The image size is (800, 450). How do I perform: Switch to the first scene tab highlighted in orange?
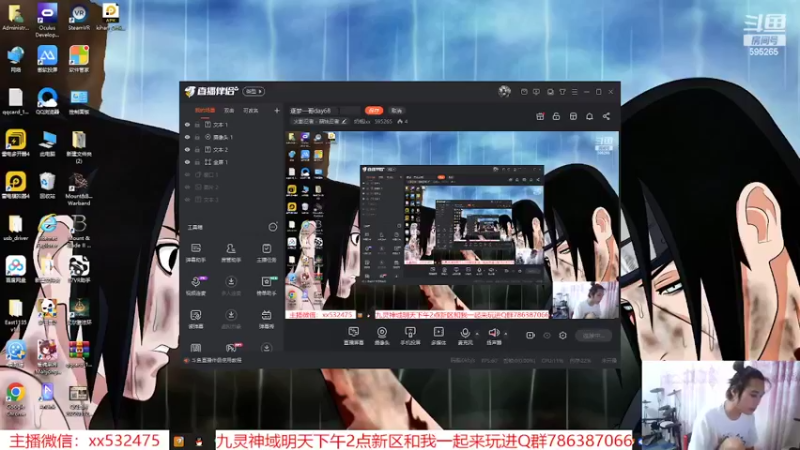[205, 110]
